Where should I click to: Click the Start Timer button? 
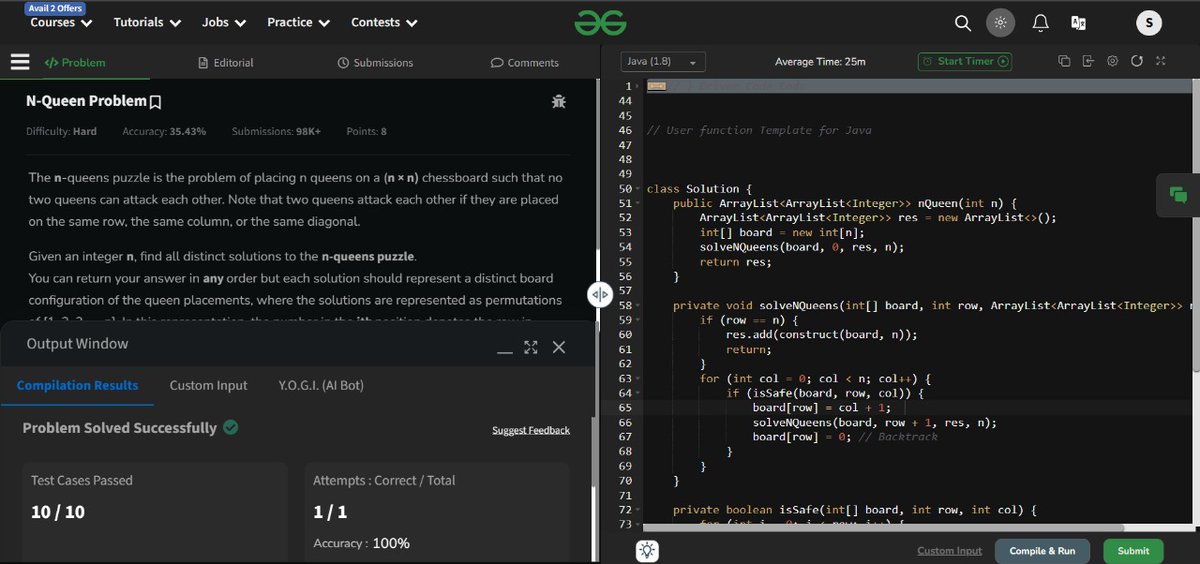[x=965, y=61]
